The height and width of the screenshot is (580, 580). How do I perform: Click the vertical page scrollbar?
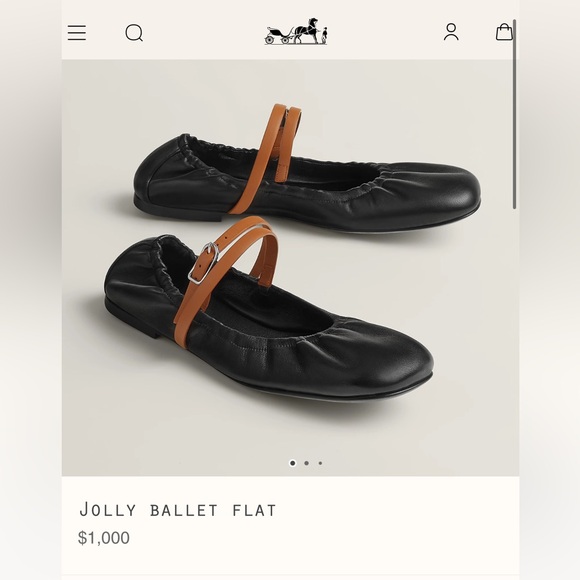[515, 114]
